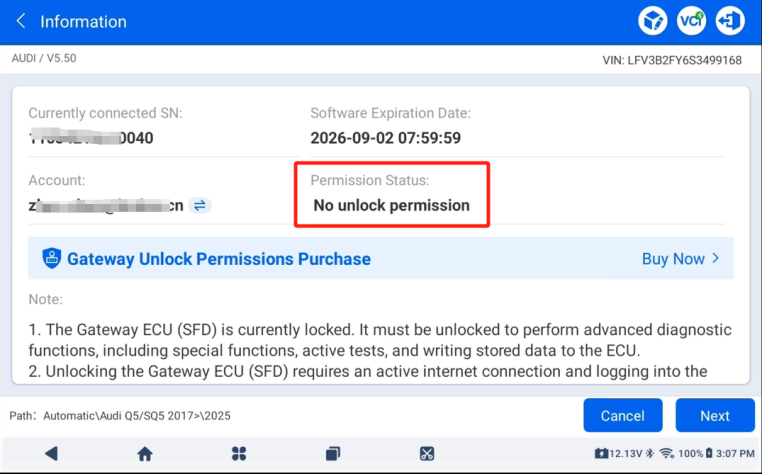Screen dimensions: 762x474
Task: Take a screenshot with the scissors icon
Action: pos(427,454)
